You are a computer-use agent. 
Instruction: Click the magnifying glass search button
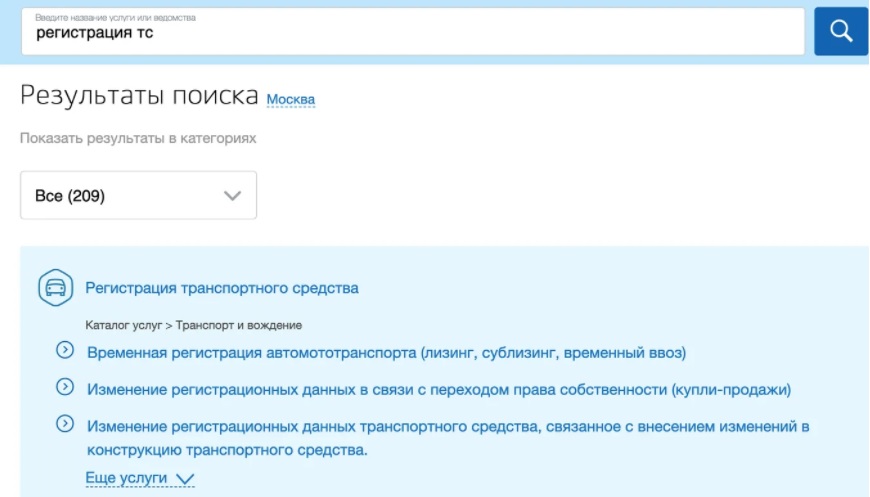tap(840, 31)
